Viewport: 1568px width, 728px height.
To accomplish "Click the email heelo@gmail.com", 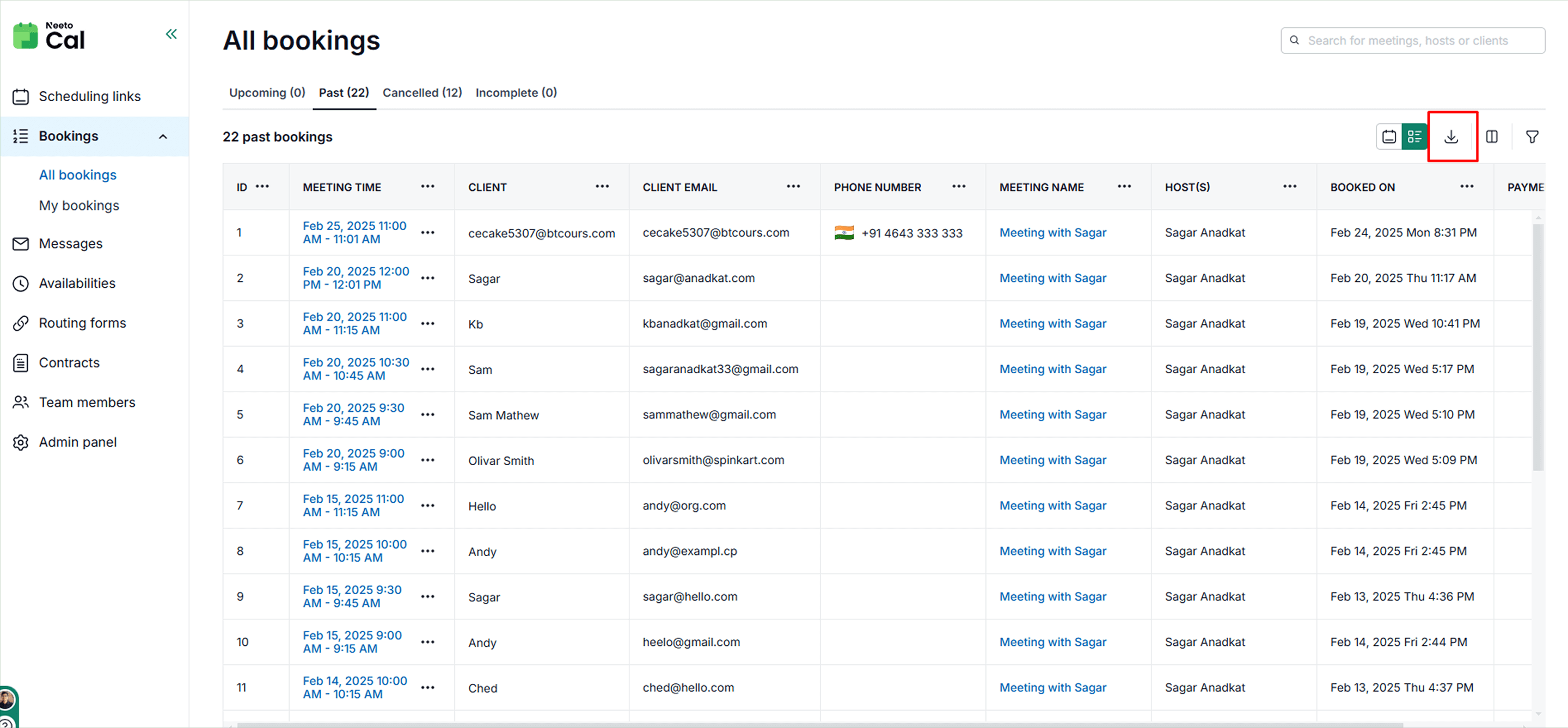I will coord(691,642).
